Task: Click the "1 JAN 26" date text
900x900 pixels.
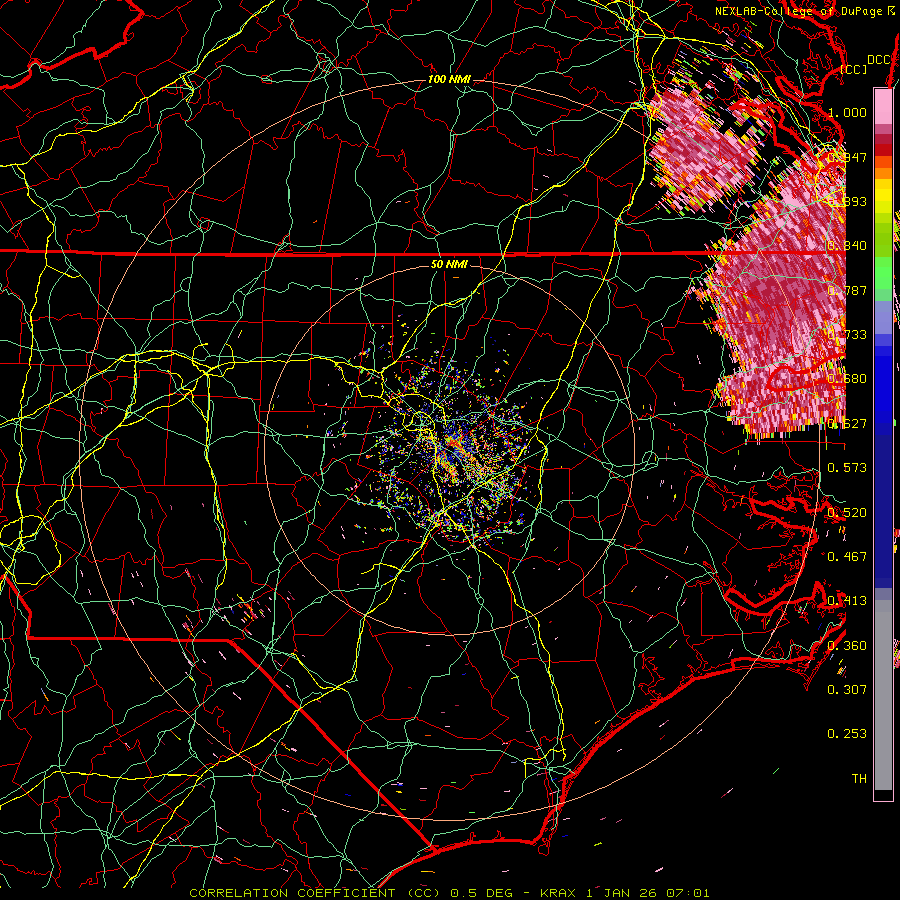Action: pyautogui.click(x=623, y=893)
